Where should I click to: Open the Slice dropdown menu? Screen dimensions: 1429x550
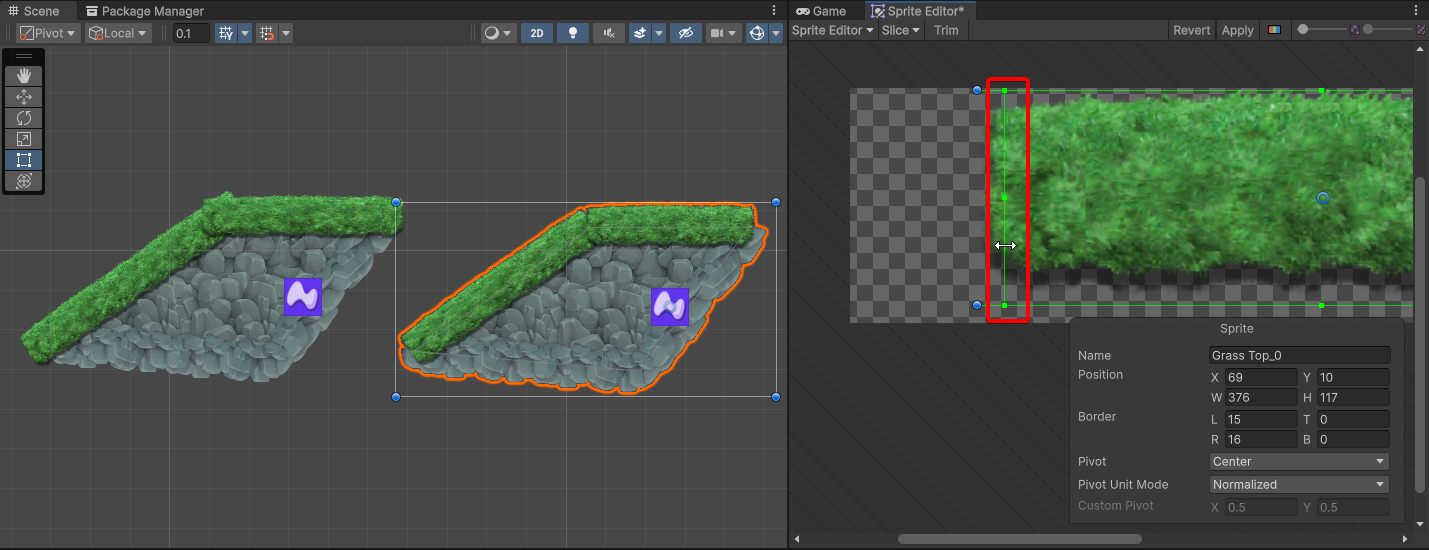coord(900,30)
